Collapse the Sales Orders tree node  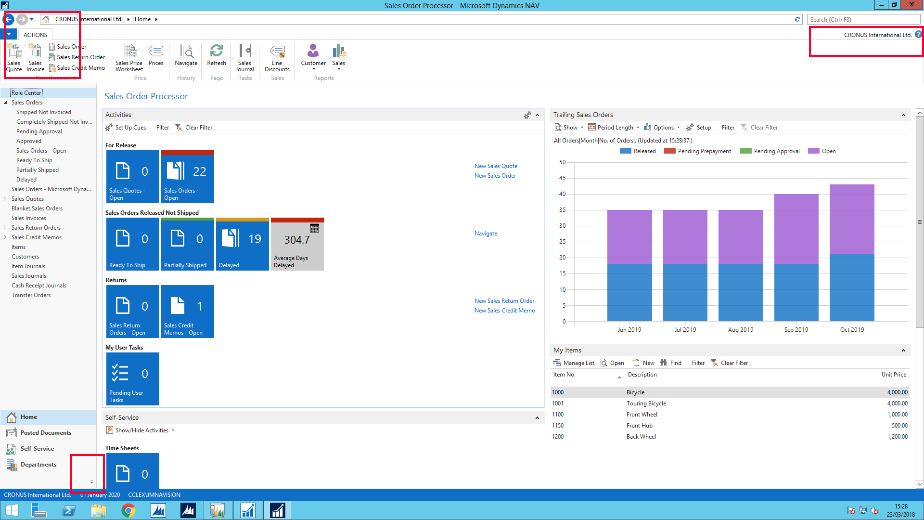coord(6,103)
